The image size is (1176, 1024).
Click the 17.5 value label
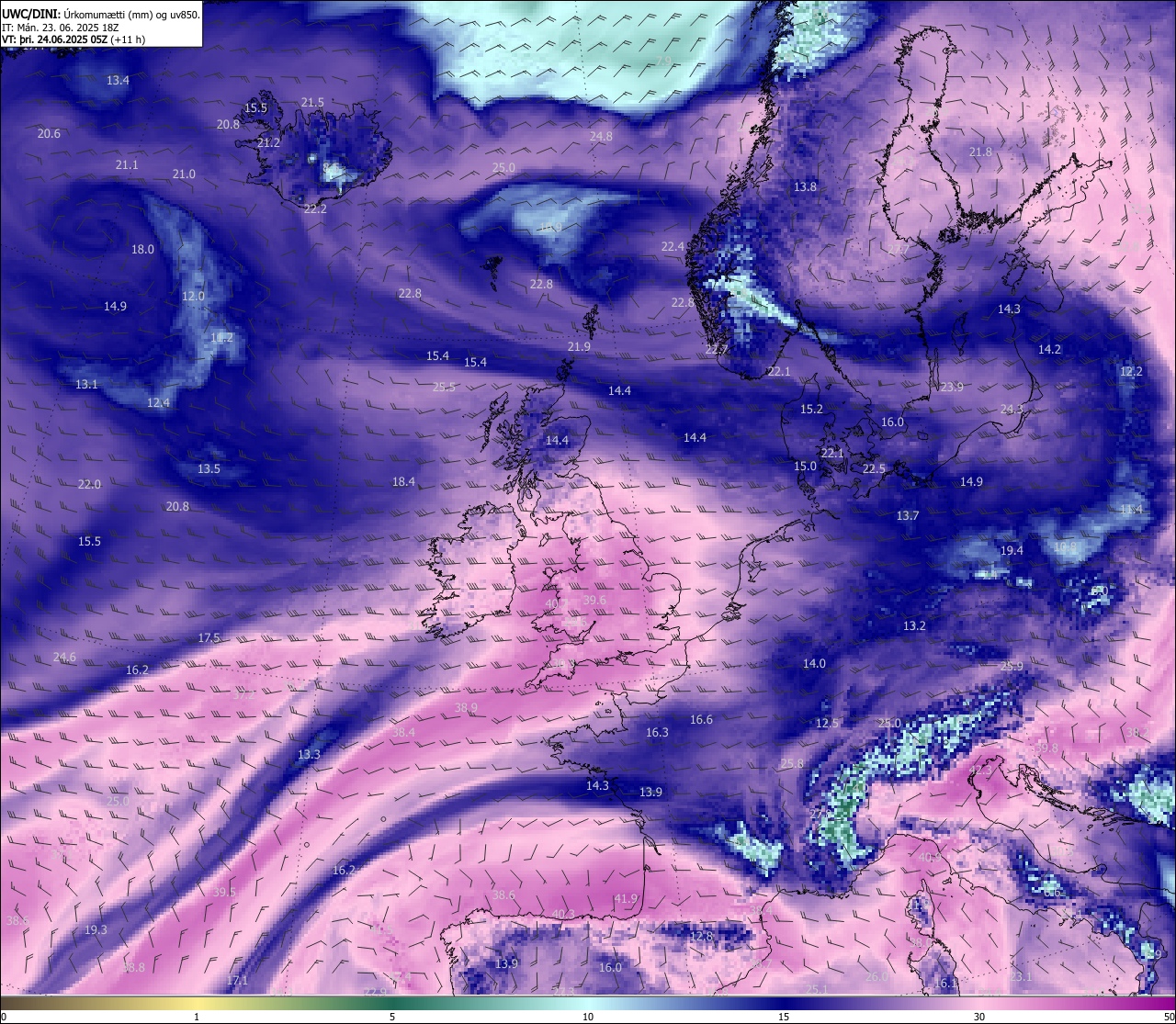tap(209, 638)
